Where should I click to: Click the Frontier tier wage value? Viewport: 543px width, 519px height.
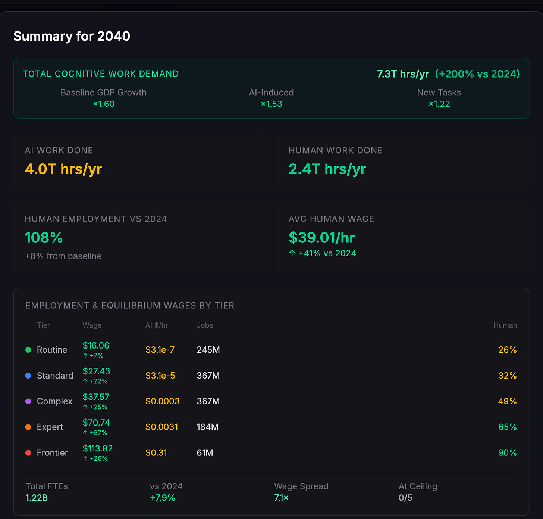(x=97, y=448)
